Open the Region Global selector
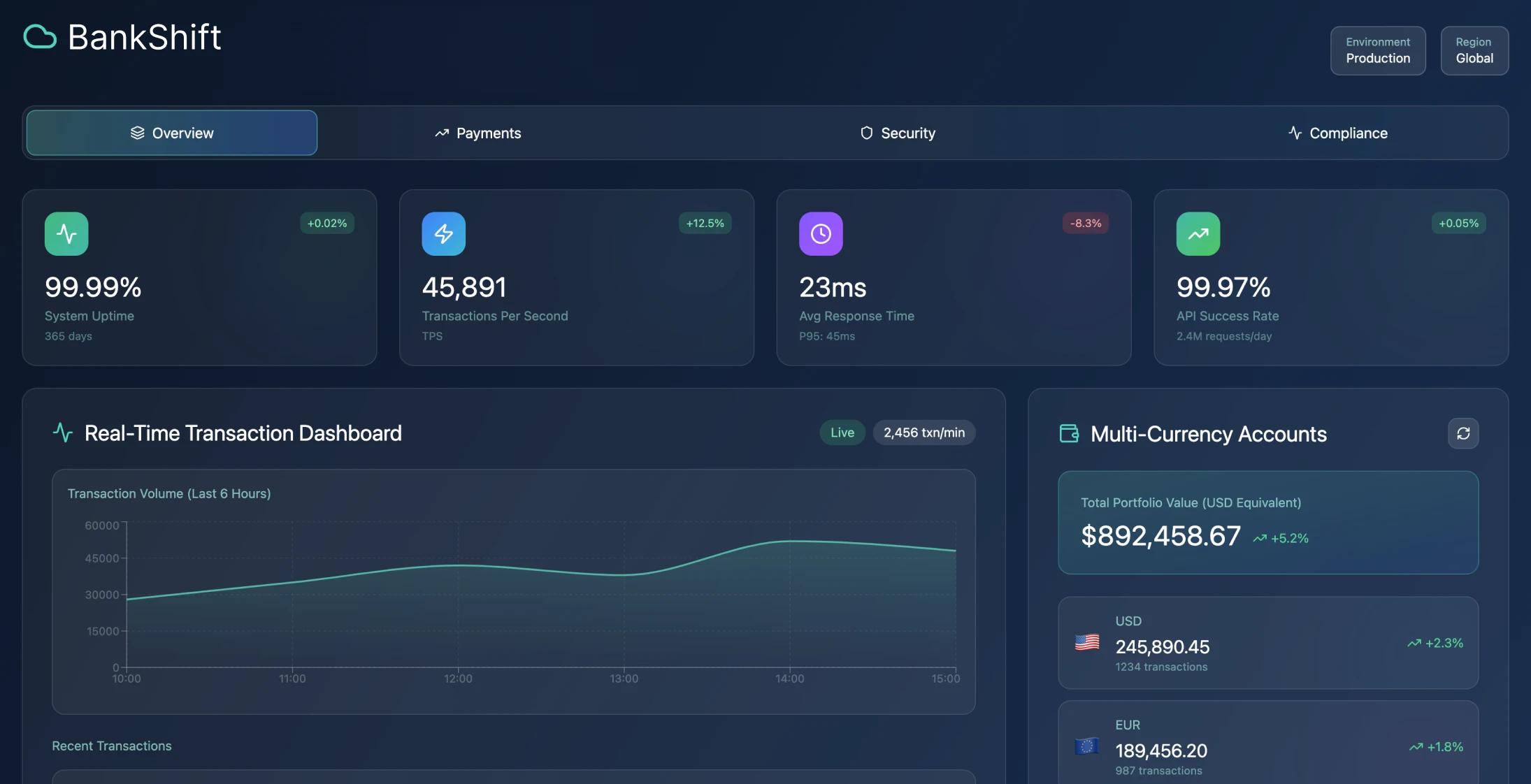The image size is (1531, 784). (x=1474, y=50)
